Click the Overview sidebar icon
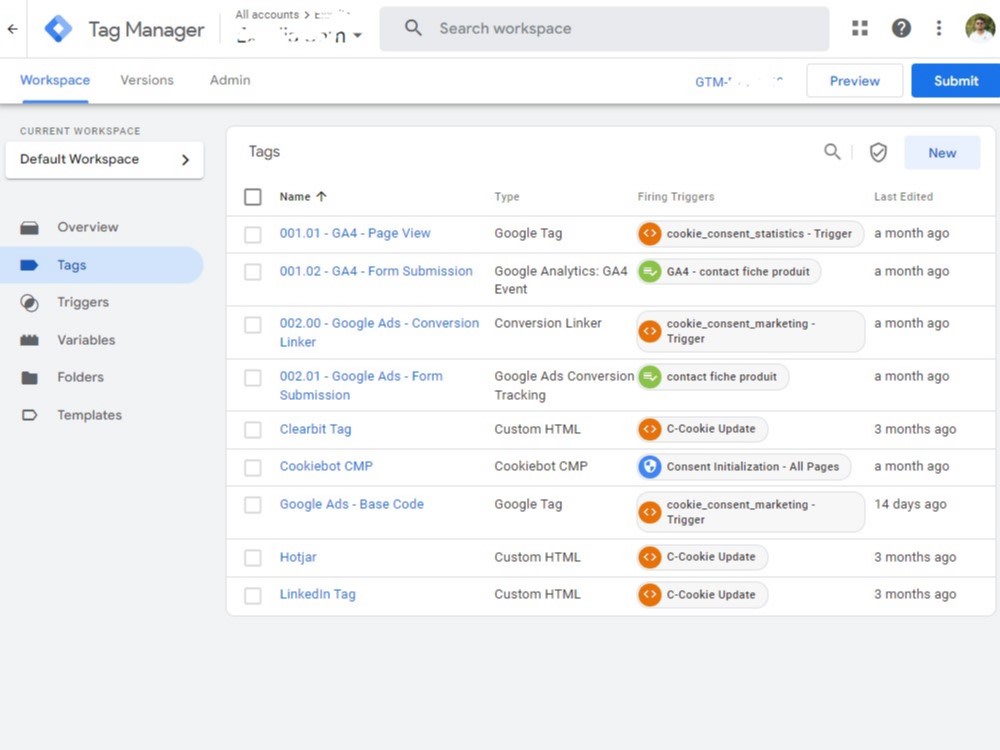The height and width of the screenshot is (750, 1000). coord(29,228)
